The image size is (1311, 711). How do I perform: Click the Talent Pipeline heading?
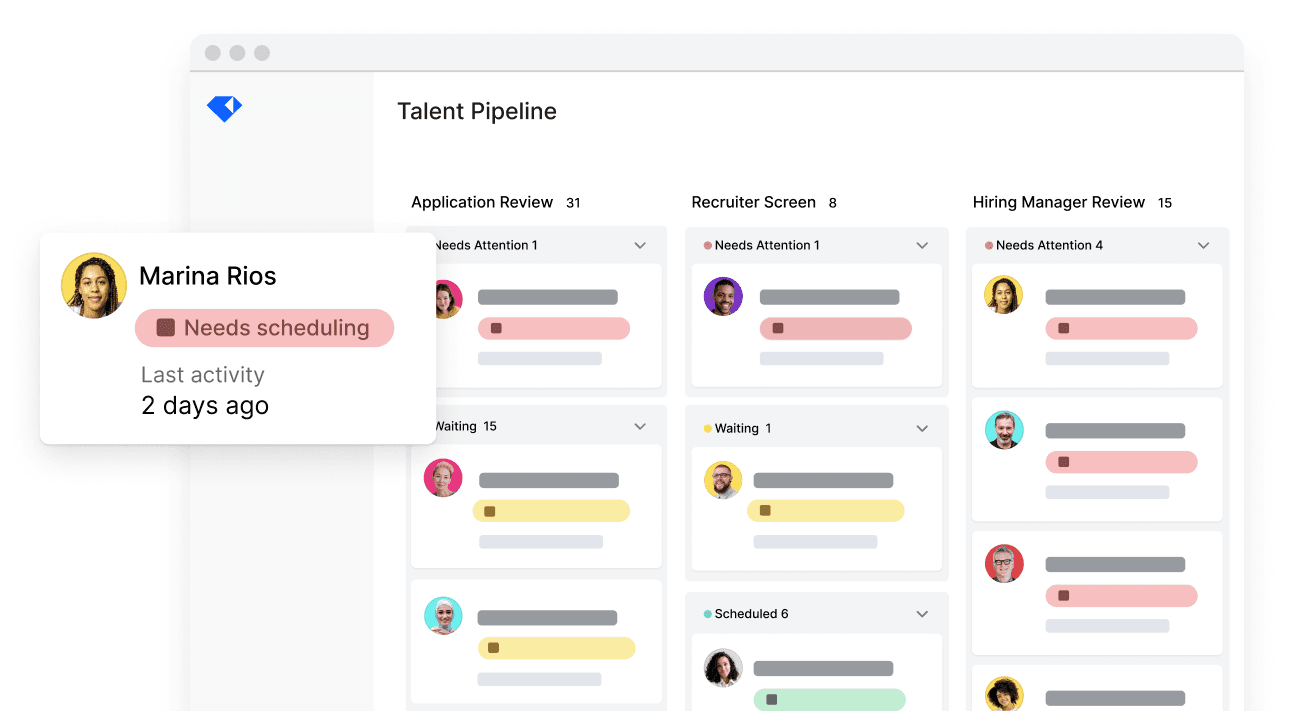pos(477,111)
